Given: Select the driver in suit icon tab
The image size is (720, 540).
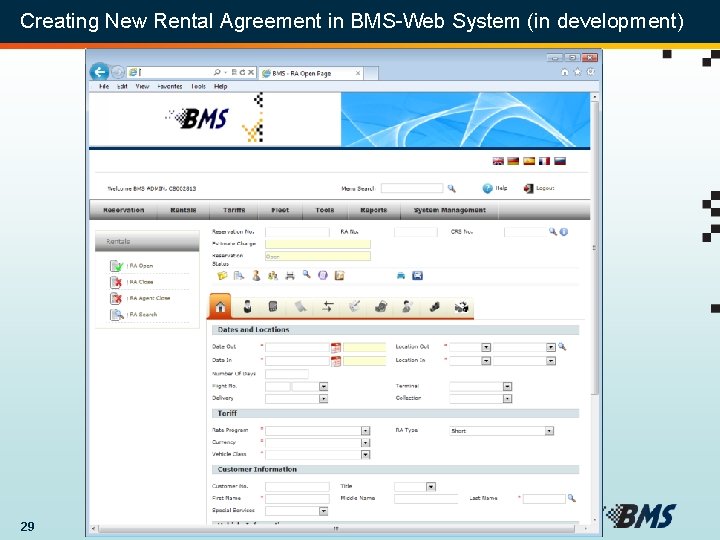Looking at the screenshot, I should click(247, 306).
